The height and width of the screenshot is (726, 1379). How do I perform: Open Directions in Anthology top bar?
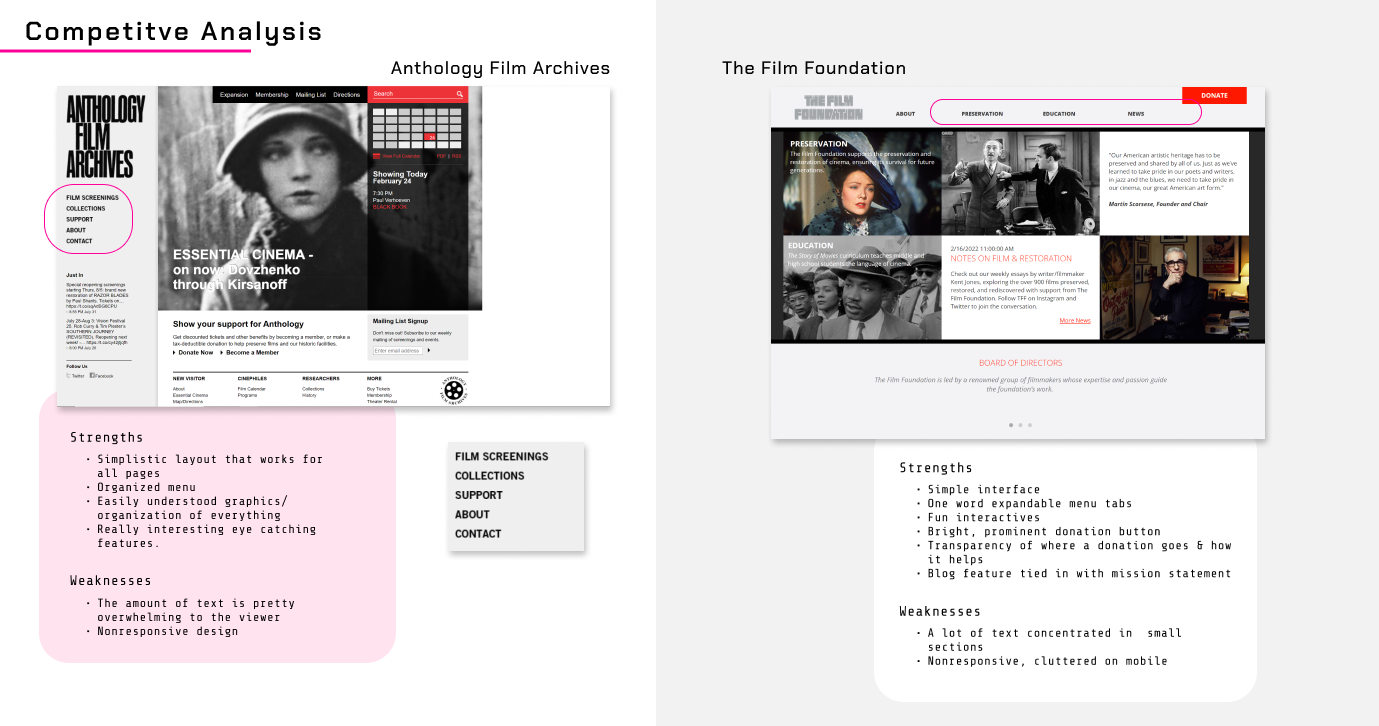point(347,94)
